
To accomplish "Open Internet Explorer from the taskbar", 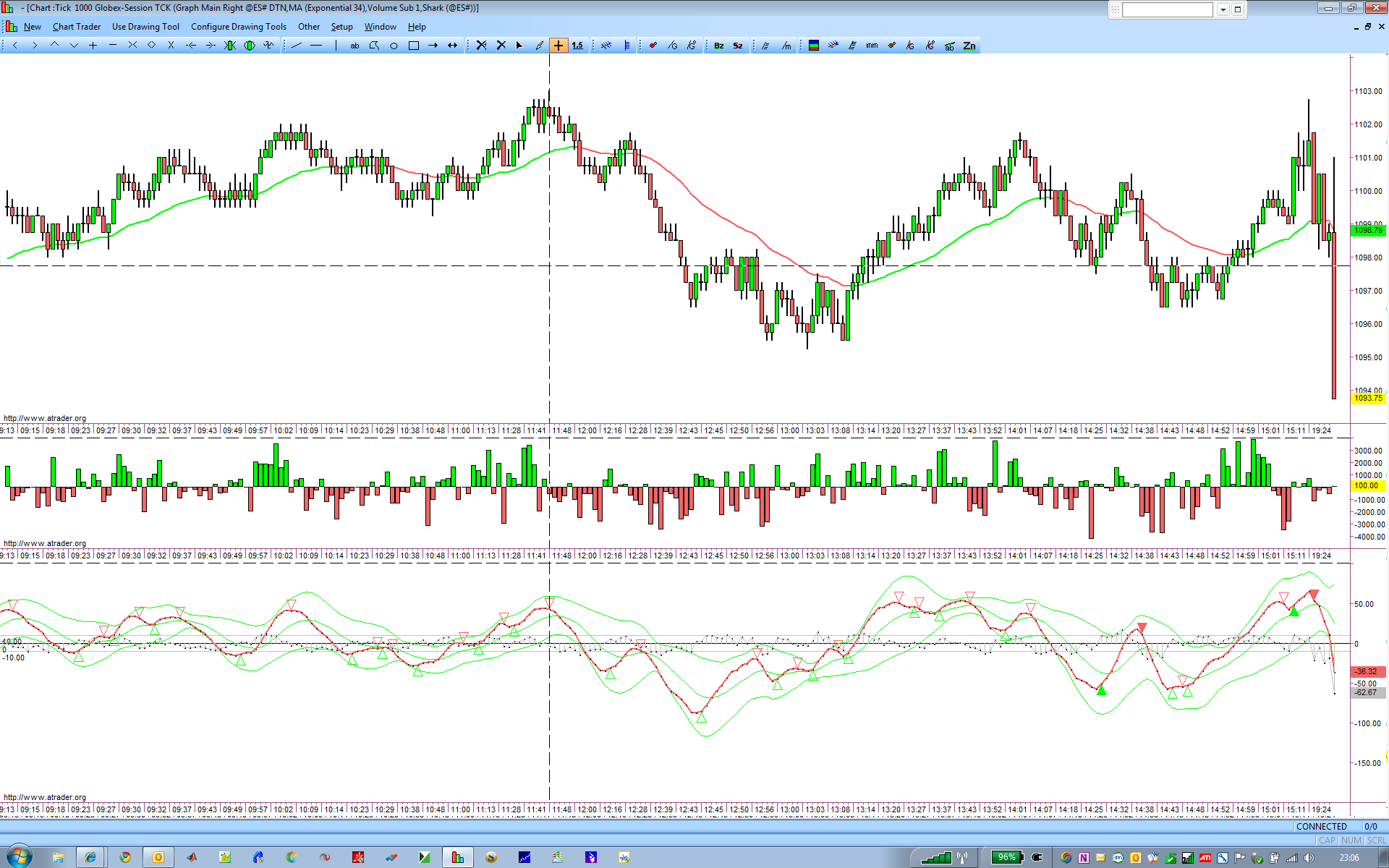I will [90, 857].
